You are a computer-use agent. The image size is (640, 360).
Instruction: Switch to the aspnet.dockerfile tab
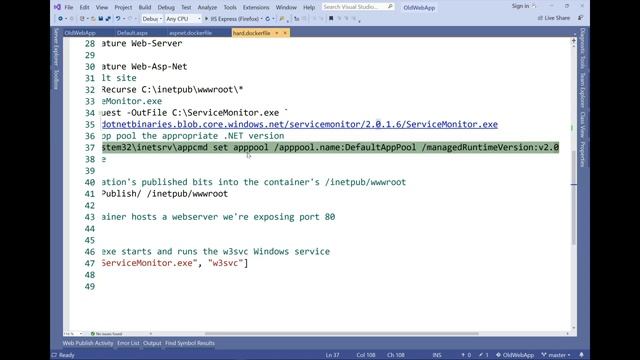click(x=190, y=33)
